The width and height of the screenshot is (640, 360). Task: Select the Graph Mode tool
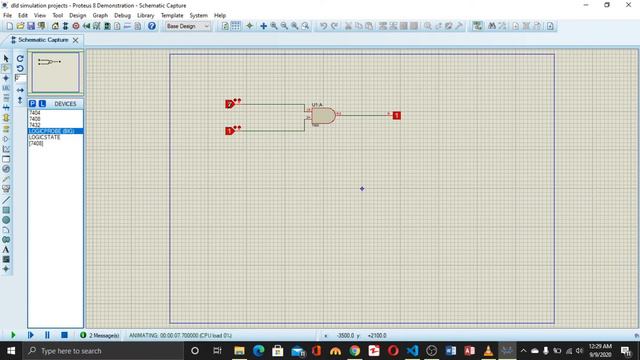coord(6,149)
